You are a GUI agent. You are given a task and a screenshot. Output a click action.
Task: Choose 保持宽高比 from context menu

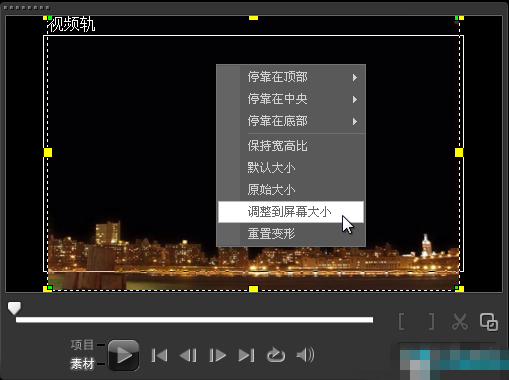[291, 146]
